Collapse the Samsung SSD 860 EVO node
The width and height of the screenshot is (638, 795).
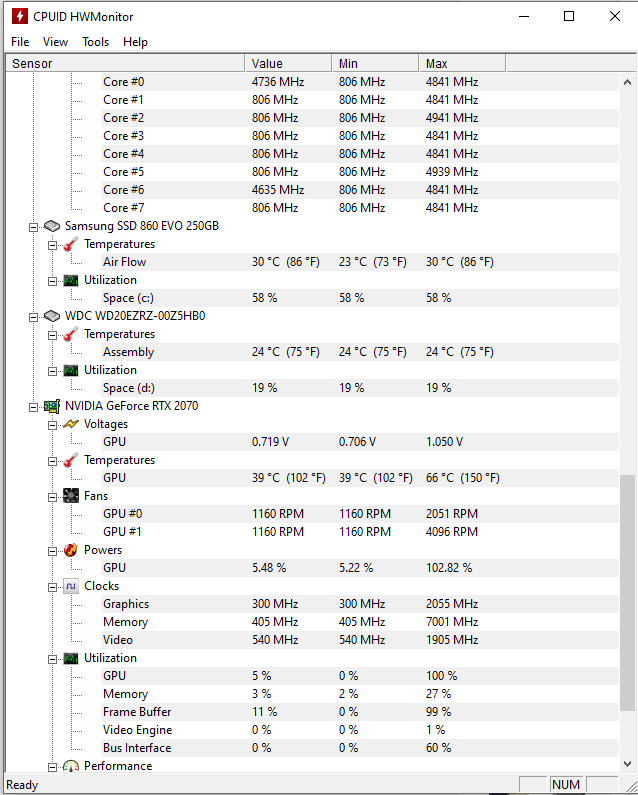point(34,226)
